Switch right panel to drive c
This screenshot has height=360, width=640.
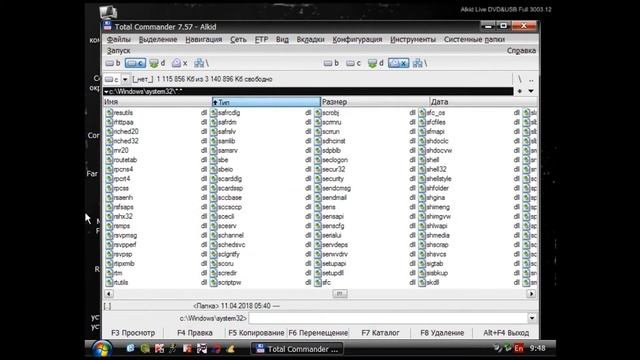point(353,63)
